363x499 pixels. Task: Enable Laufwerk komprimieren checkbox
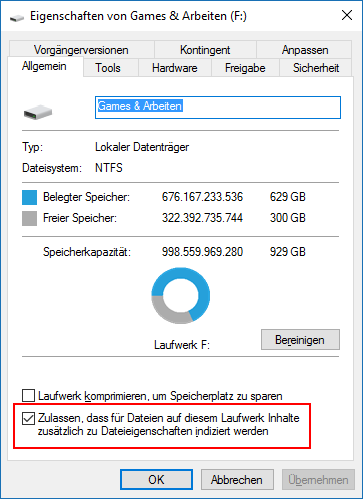coord(28,396)
